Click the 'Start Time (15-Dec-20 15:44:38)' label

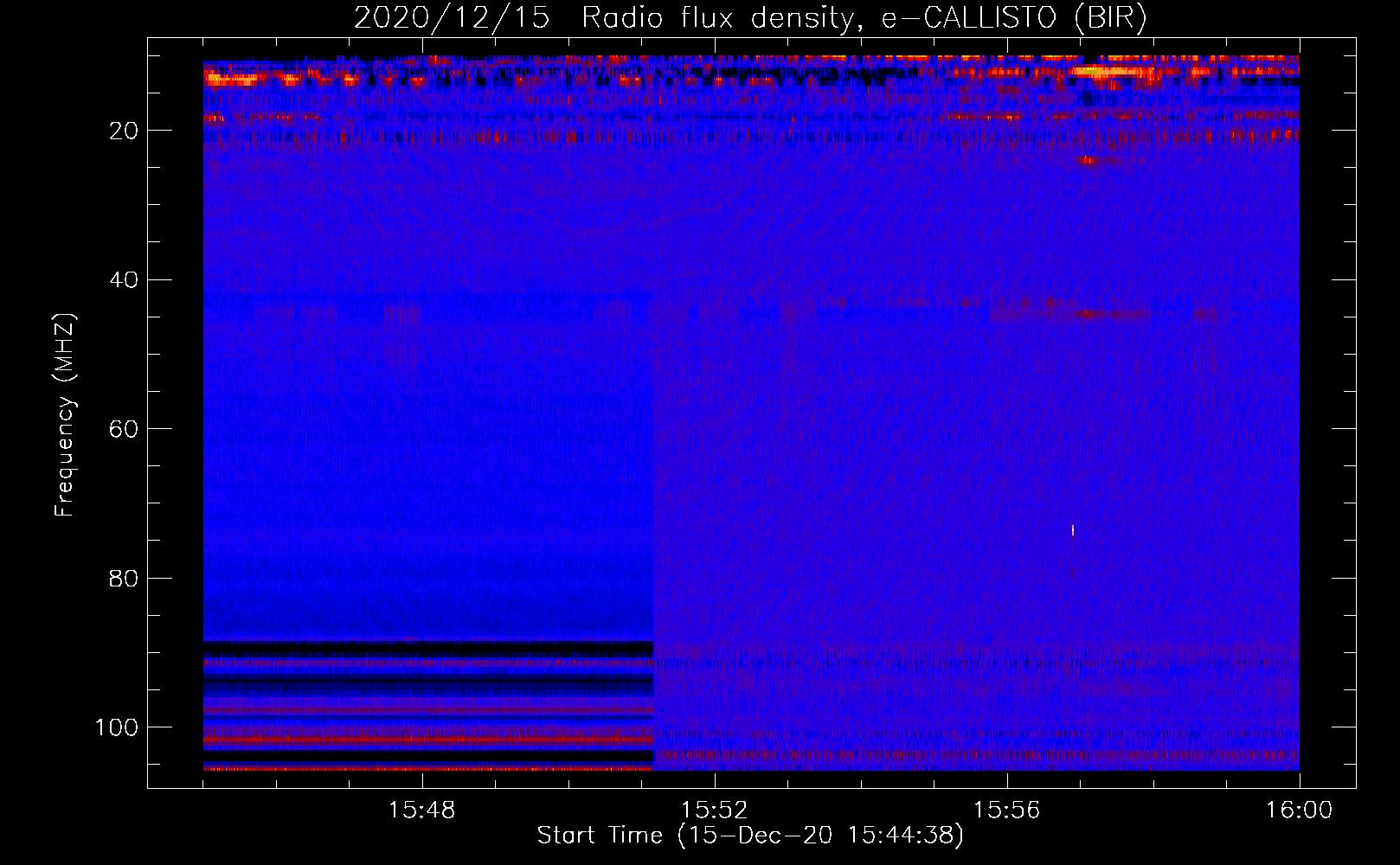pos(750,836)
